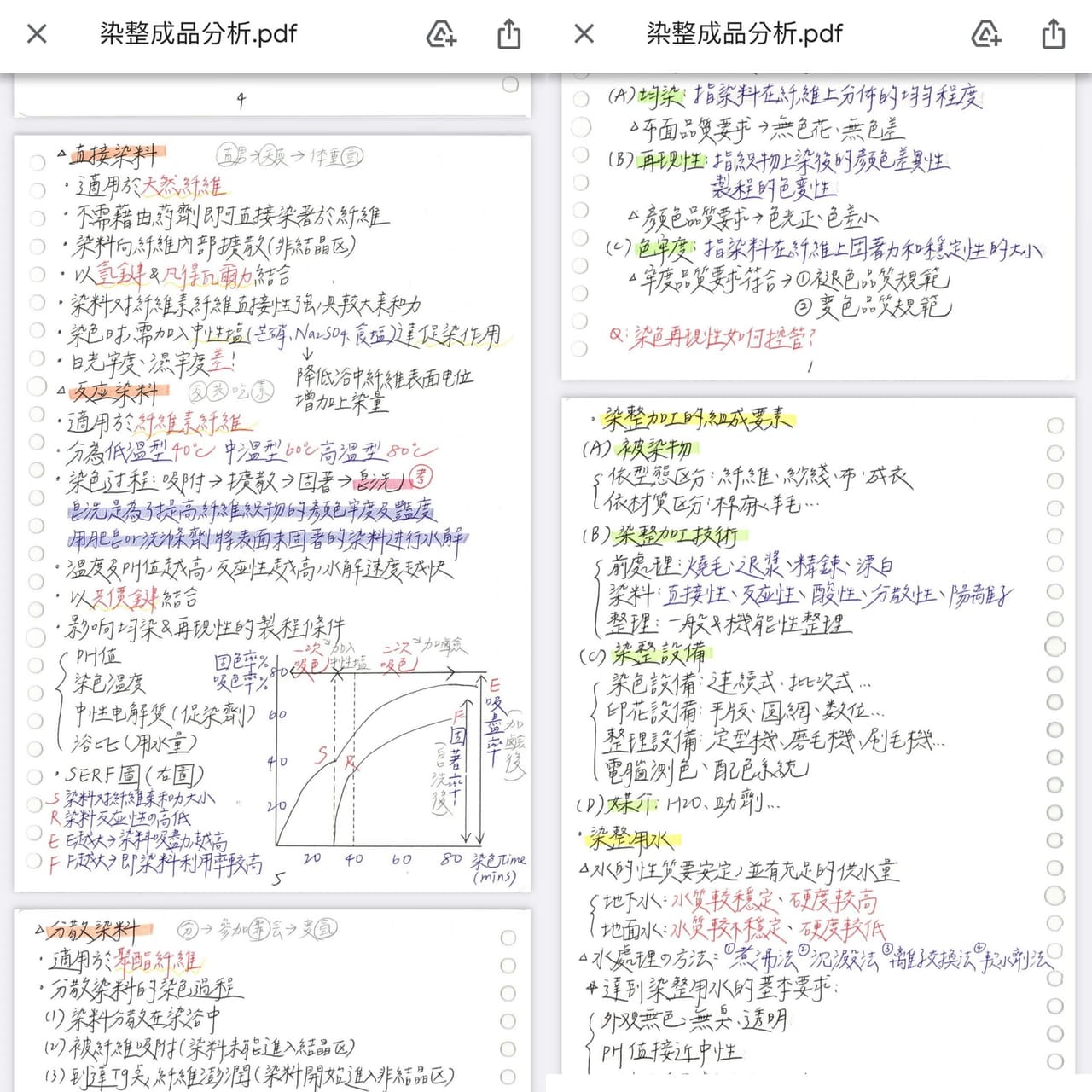The height and width of the screenshot is (1092, 1092).
Task: Tap the item PH值 under 製程條件
Action: tap(97, 658)
